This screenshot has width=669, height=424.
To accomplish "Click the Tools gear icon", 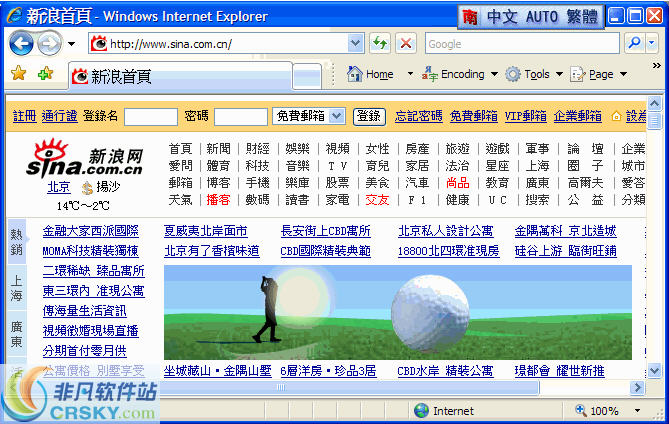I will 513,74.
